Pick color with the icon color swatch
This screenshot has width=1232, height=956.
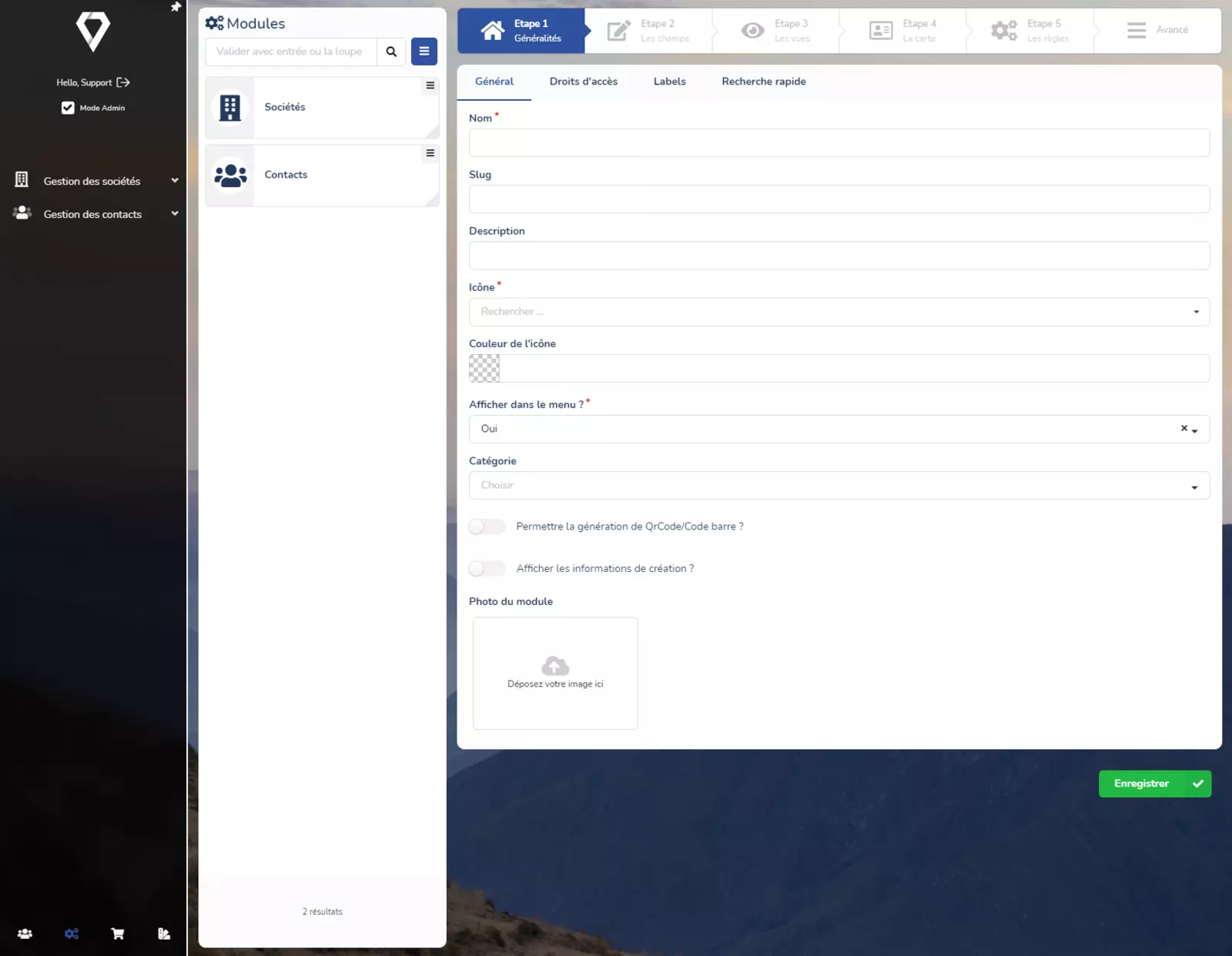484,369
